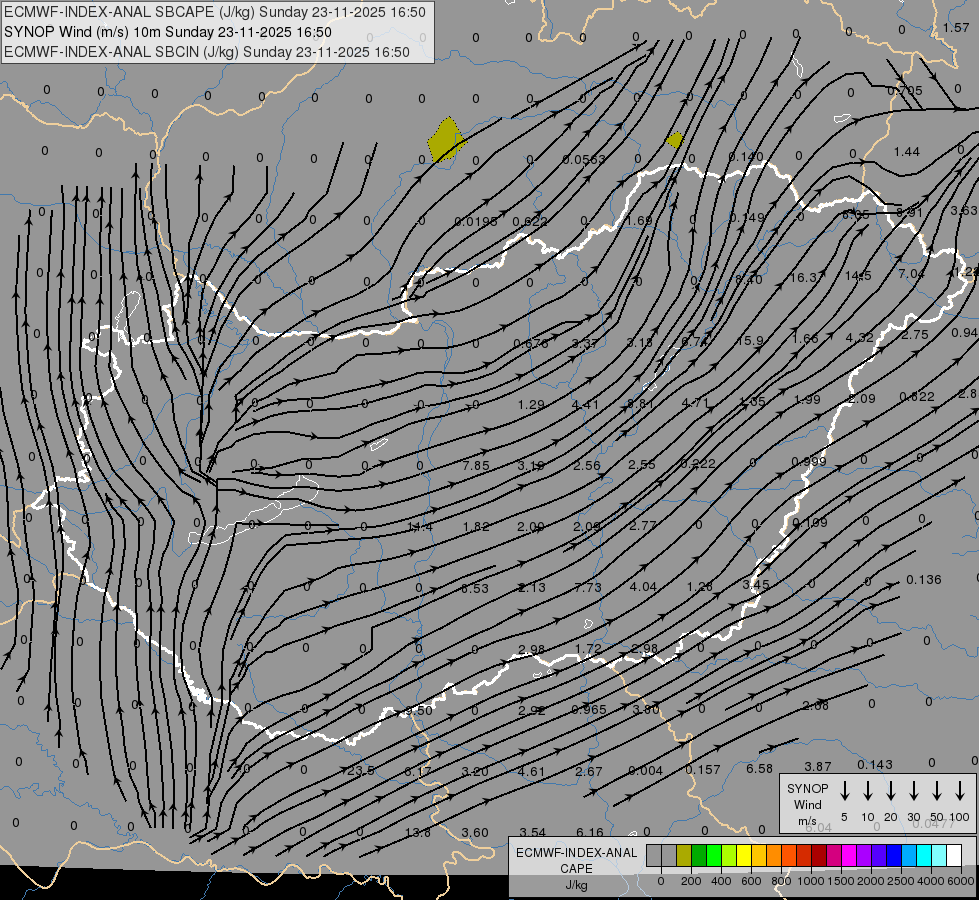Viewport: 979px width, 900px height.
Task: Click the 6.17 CAPE value on map
Action: [x=418, y=771]
